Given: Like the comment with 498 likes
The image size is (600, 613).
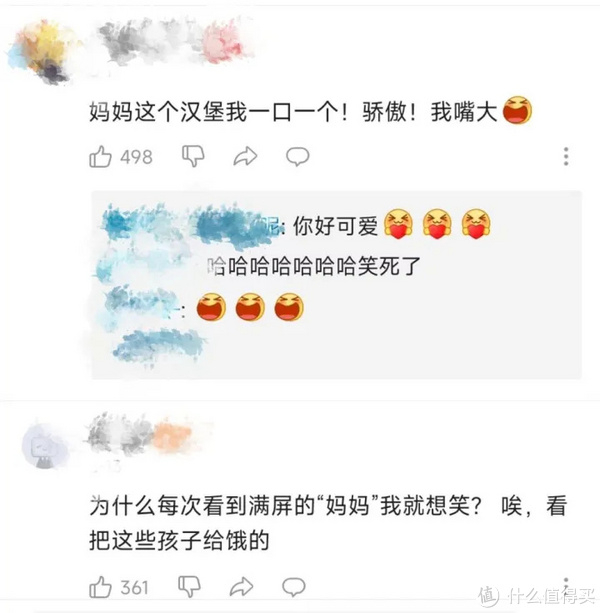Looking at the screenshot, I should click(x=100, y=156).
